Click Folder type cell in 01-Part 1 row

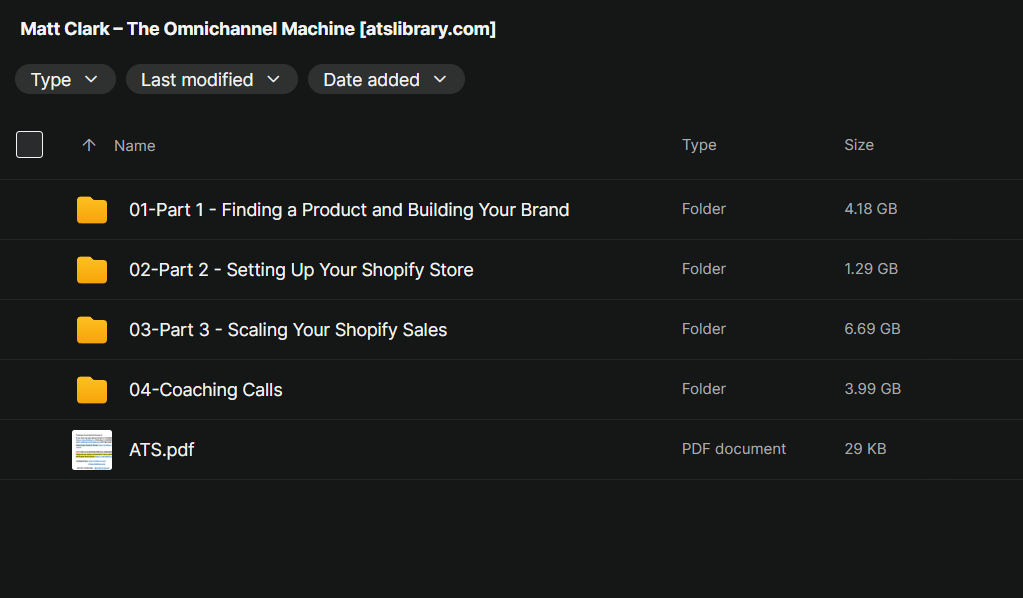click(x=703, y=209)
